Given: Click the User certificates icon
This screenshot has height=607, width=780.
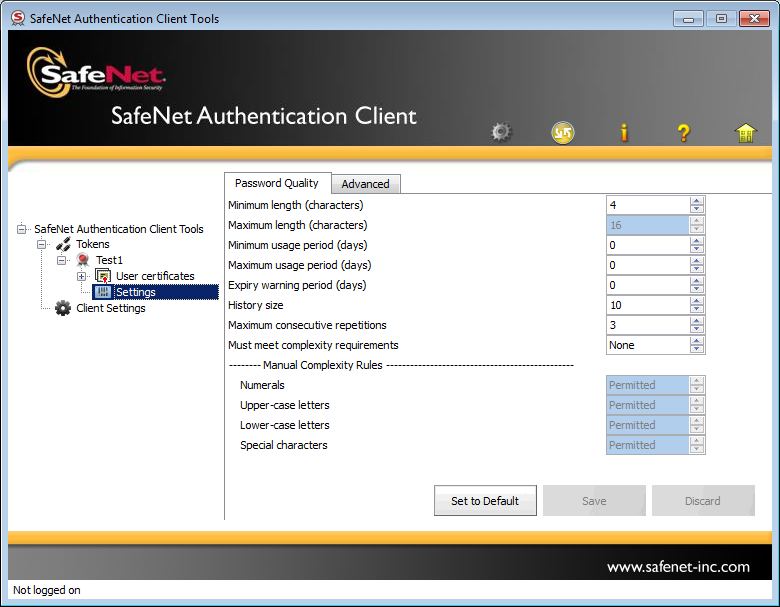Looking at the screenshot, I should click(103, 276).
